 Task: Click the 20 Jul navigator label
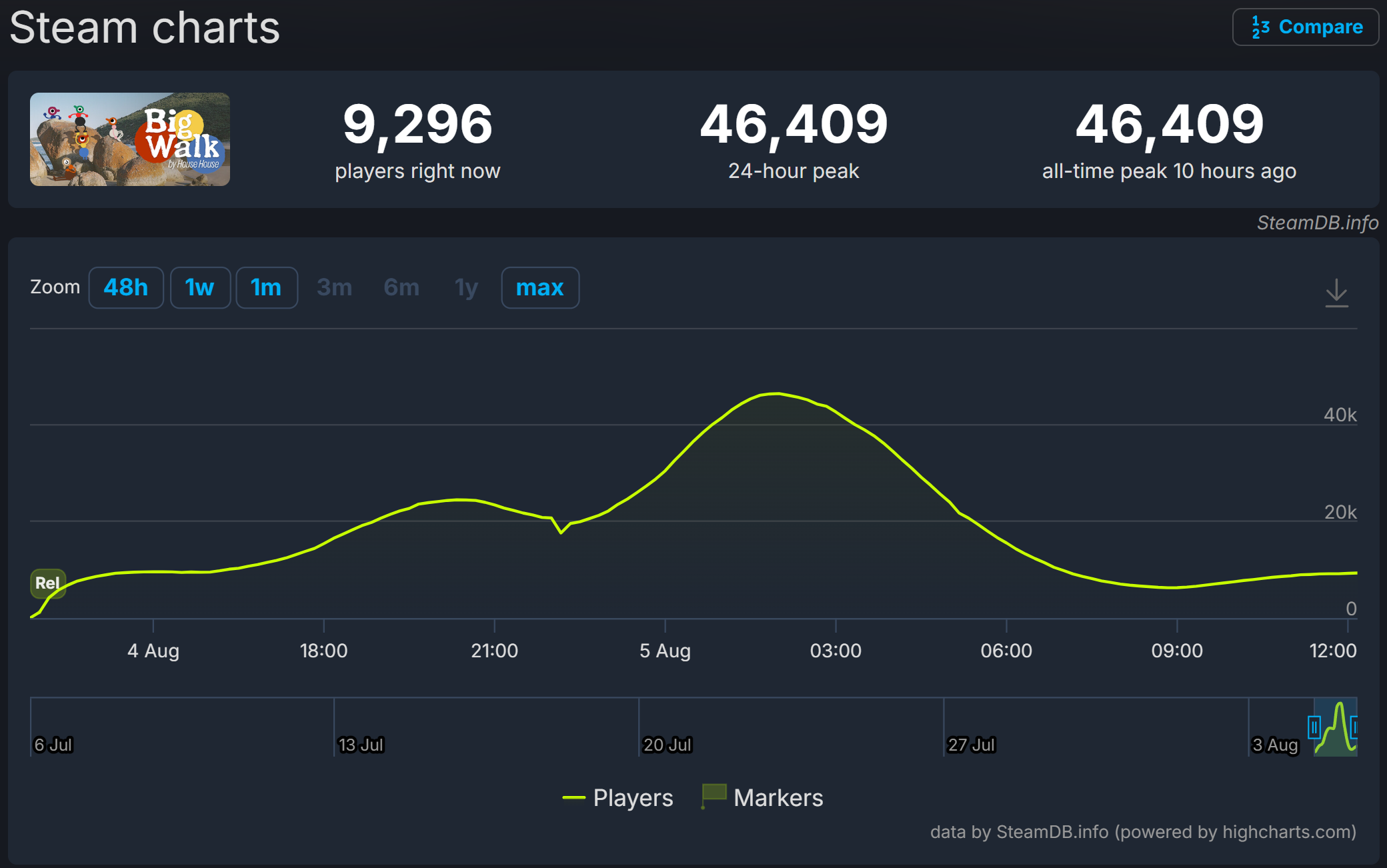coord(667,745)
